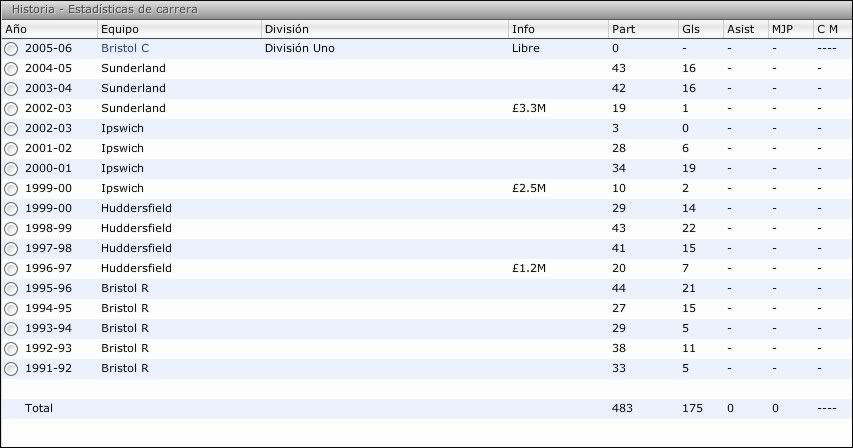Sort by the Gls column header

(x=701, y=29)
